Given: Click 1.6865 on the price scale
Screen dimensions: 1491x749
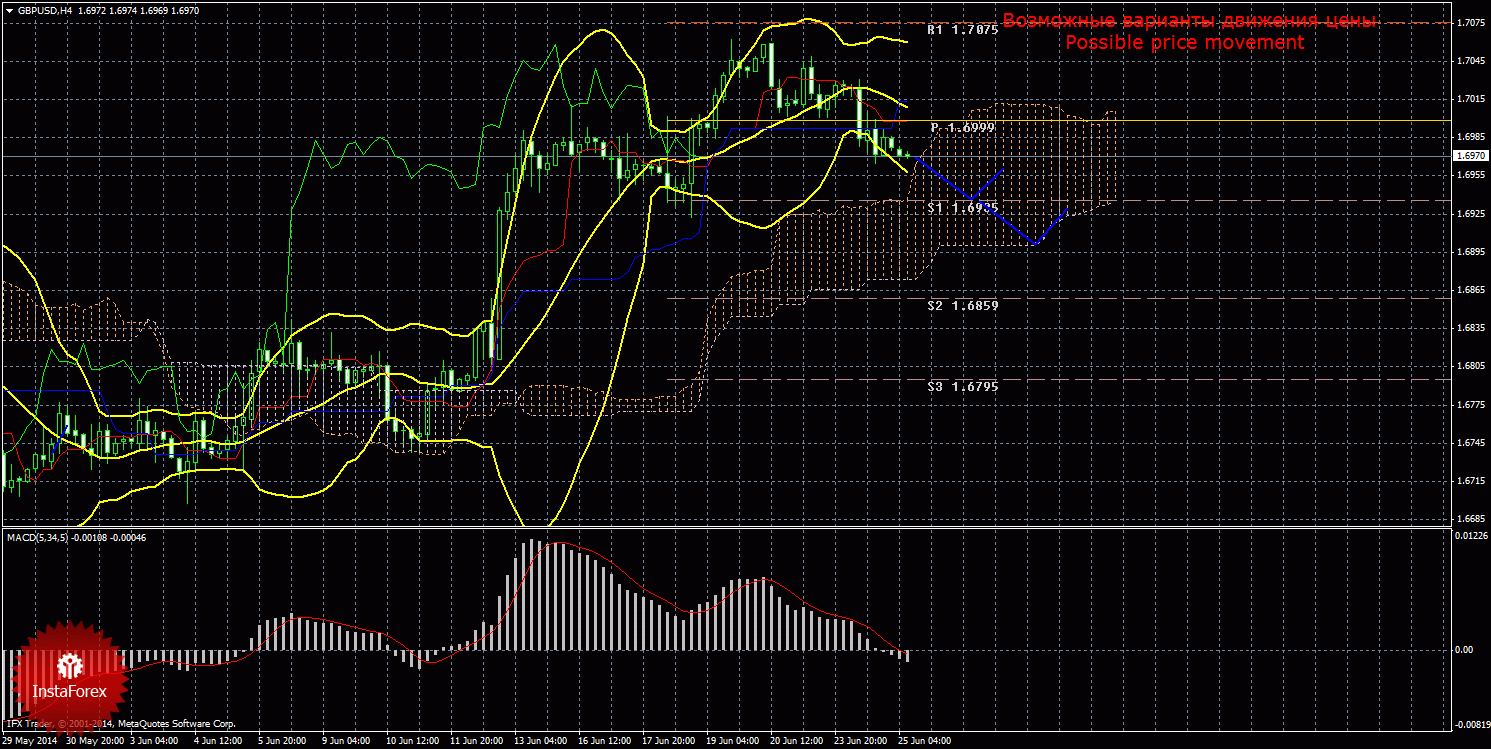Looking at the screenshot, I should pos(1470,290).
